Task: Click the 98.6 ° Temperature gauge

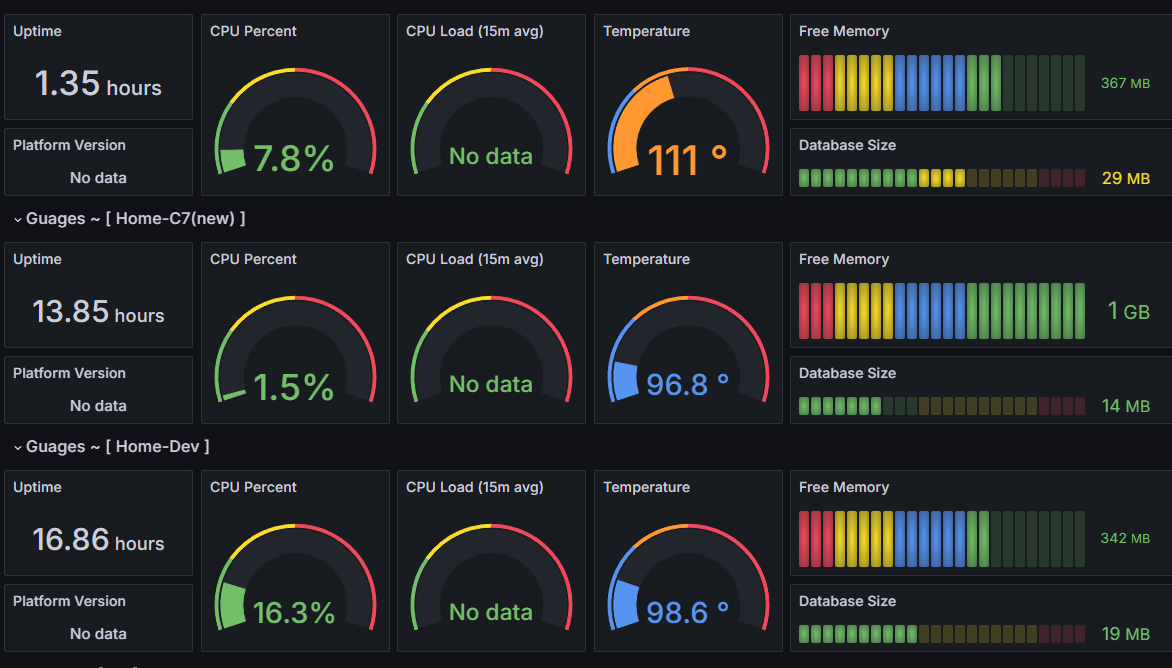Action: pos(688,578)
